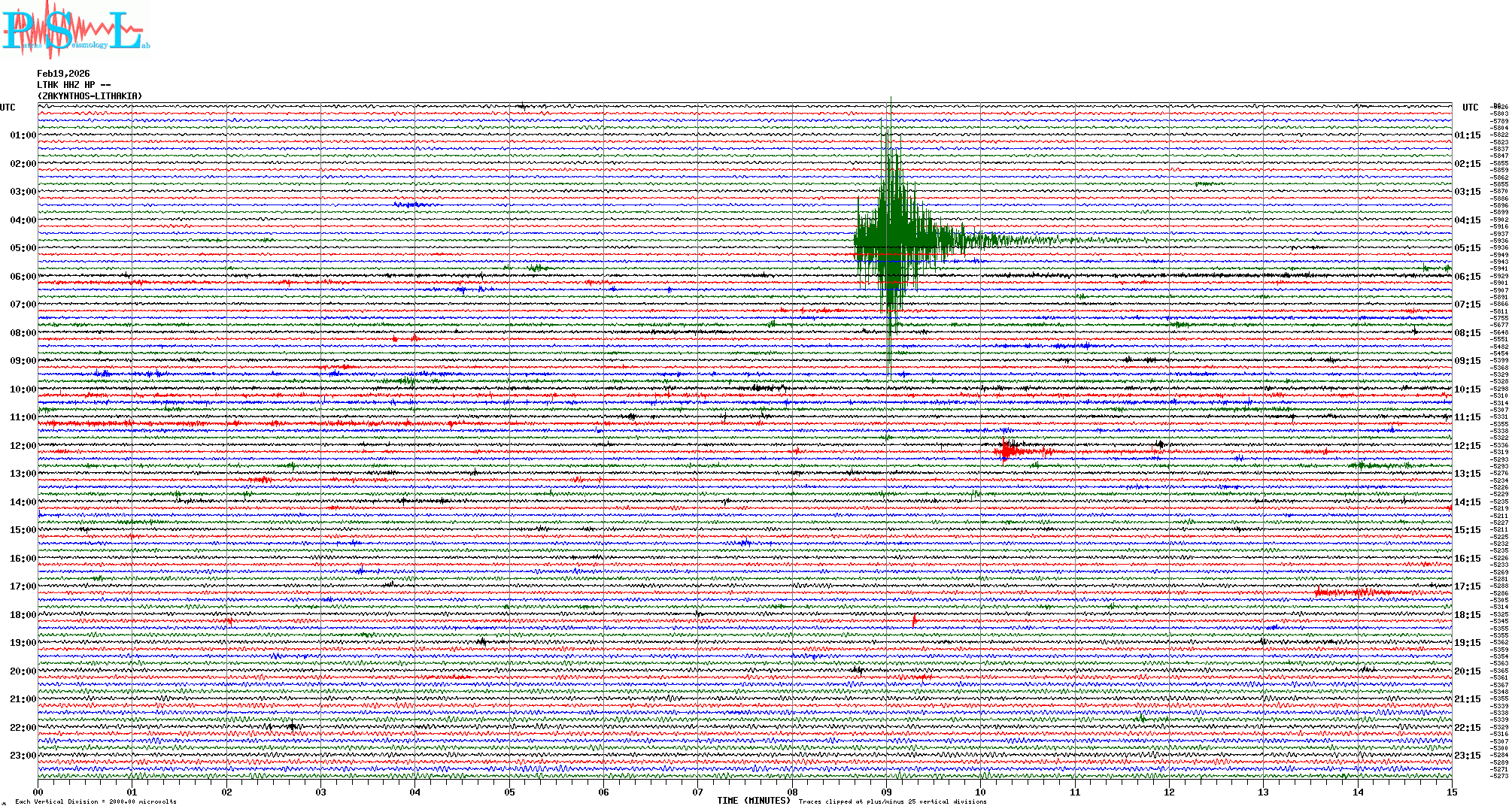Click the TIME (MINUTES) axis title
Image resolution: width=1512 pixels, height=812 pixels.
click(x=753, y=801)
